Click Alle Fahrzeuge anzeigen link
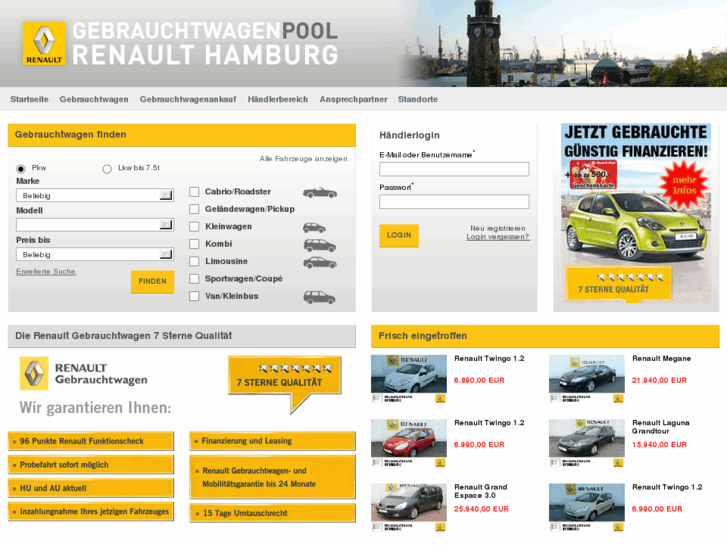Screen dimensions: 727x545 (303, 159)
